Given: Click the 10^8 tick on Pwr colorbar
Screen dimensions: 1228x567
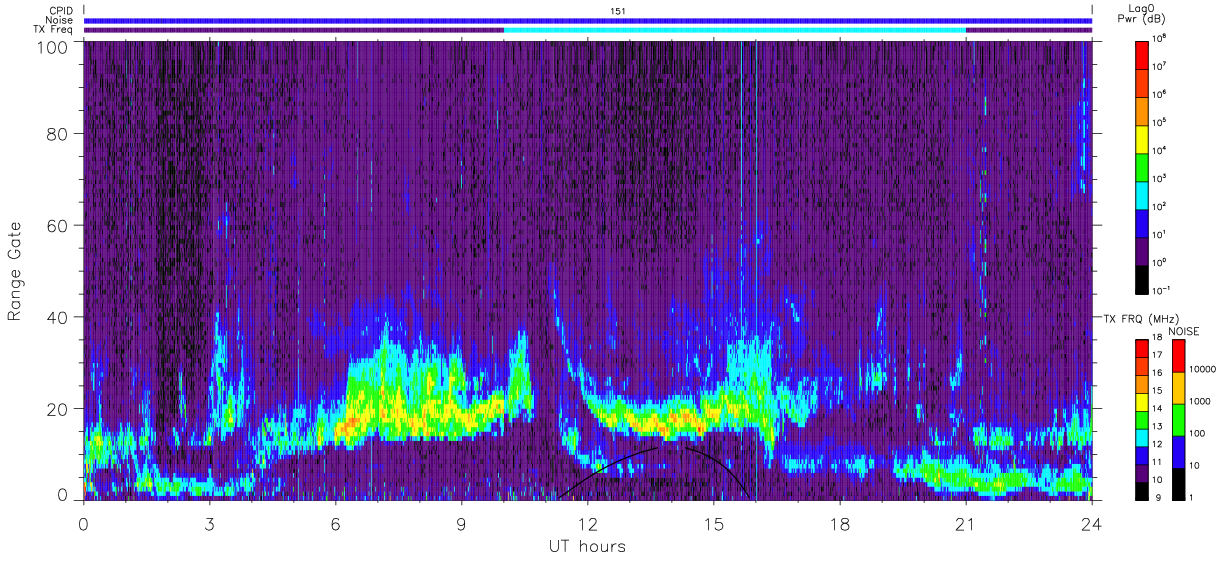Looking at the screenshot, I should [x=1161, y=38].
